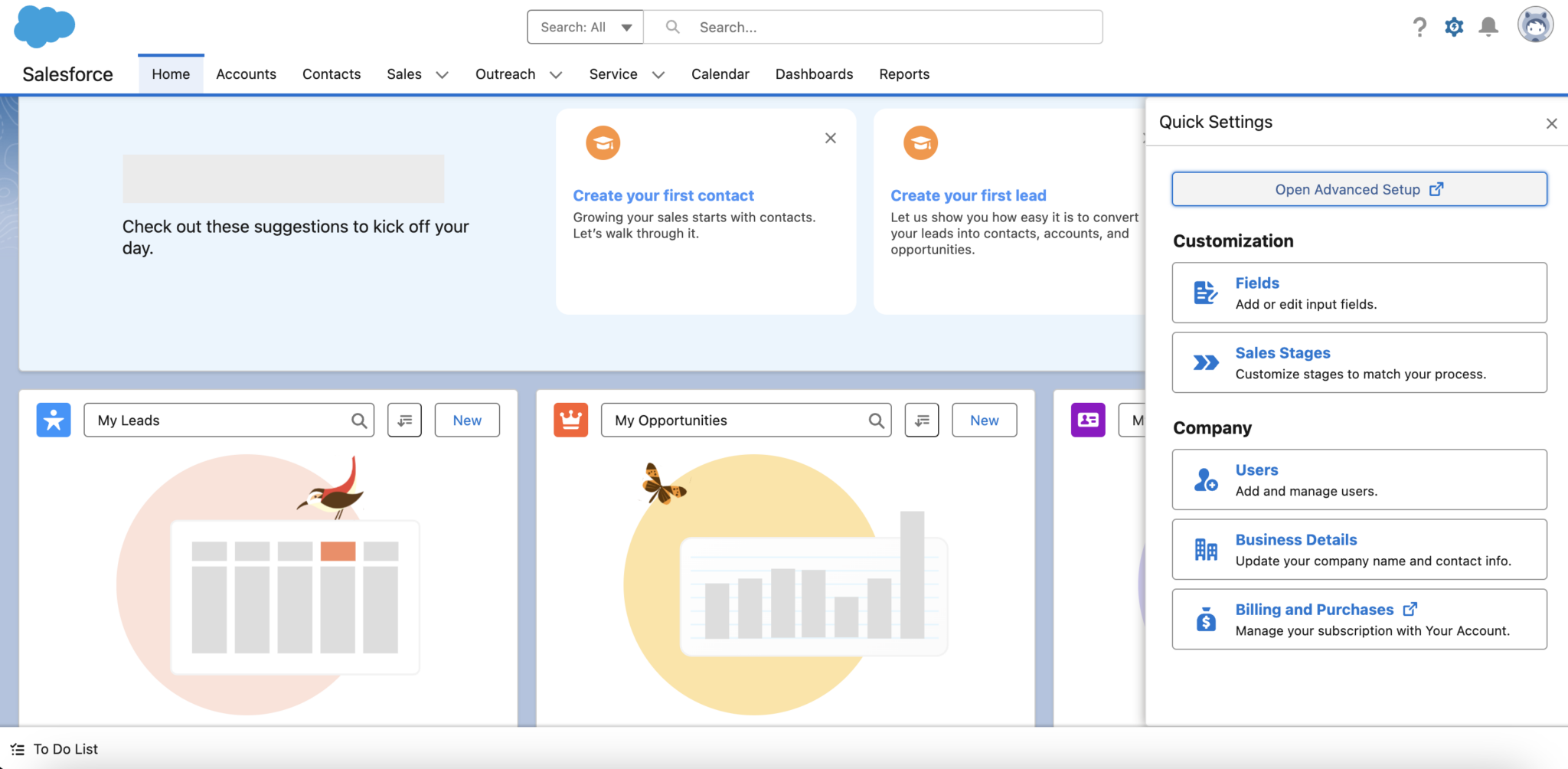Click into the global Search field
1568x769 pixels.
point(873,27)
